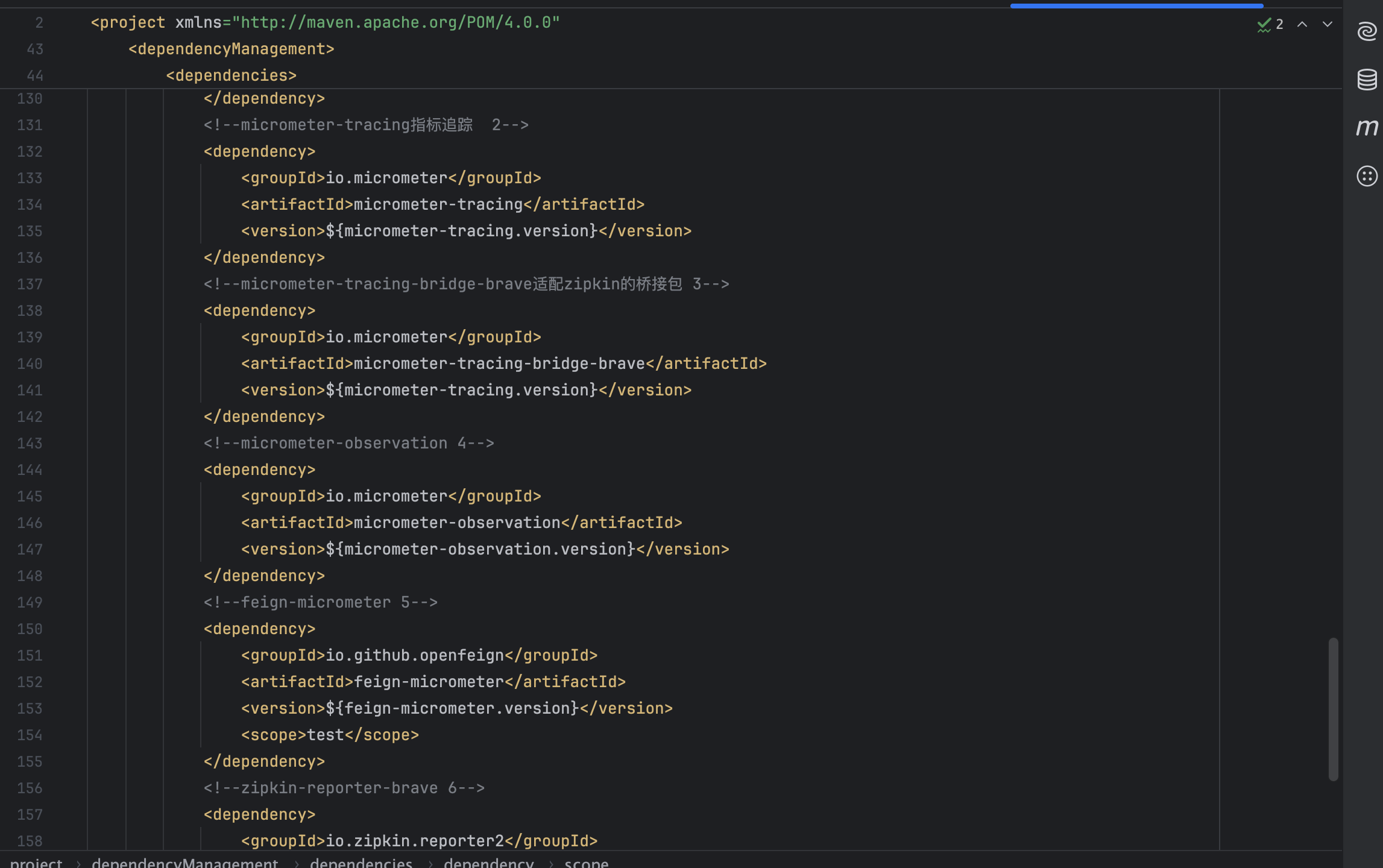This screenshot has width=1383, height=868.
Task: Click the sticky <project> header line
Action: point(326,23)
